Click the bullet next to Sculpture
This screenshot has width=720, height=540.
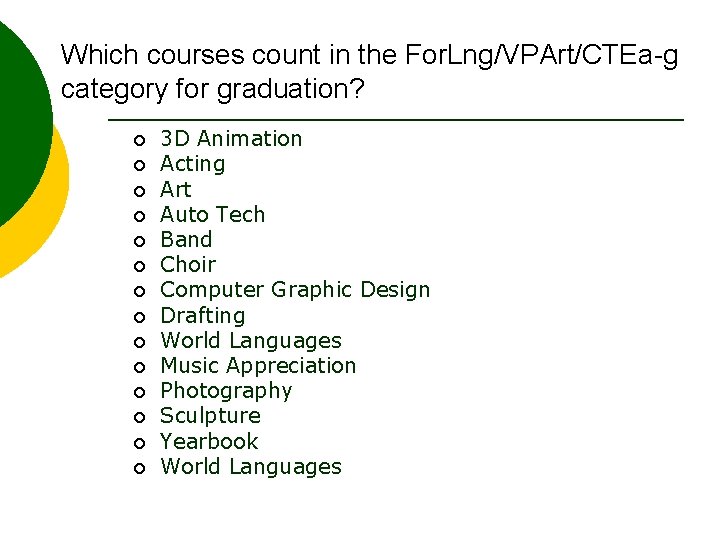coord(139,417)
